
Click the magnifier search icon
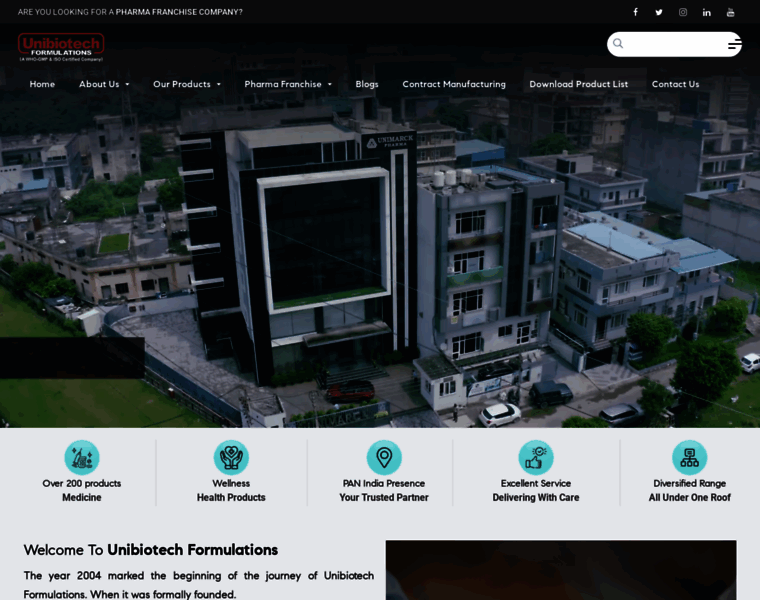618,44
